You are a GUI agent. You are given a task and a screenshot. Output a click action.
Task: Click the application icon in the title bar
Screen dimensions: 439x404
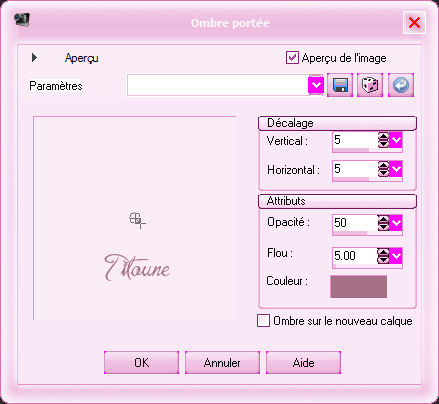(22, 20)
